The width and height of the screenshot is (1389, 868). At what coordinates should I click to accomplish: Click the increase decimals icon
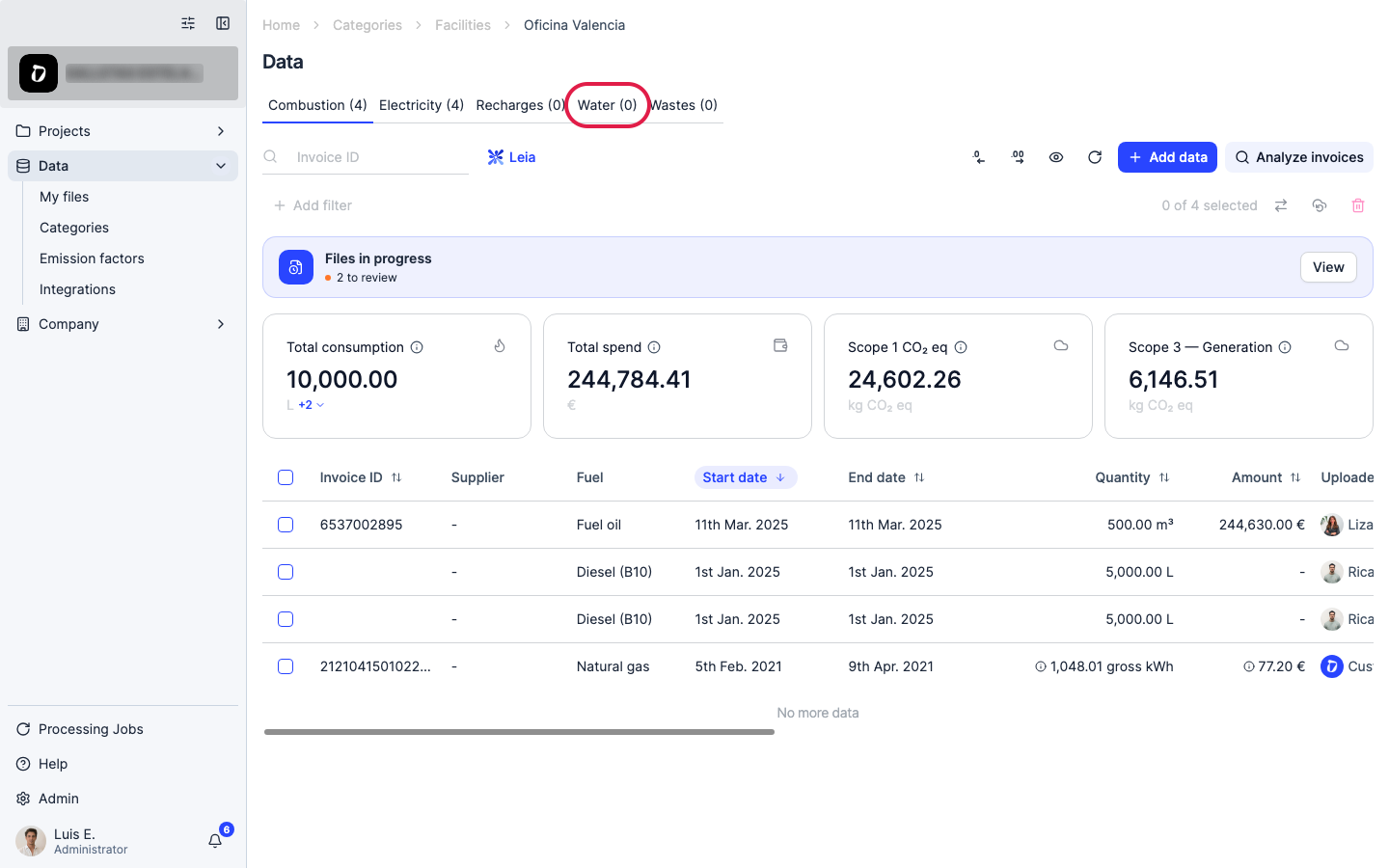pyautogui.click(x=1018, y=157)
